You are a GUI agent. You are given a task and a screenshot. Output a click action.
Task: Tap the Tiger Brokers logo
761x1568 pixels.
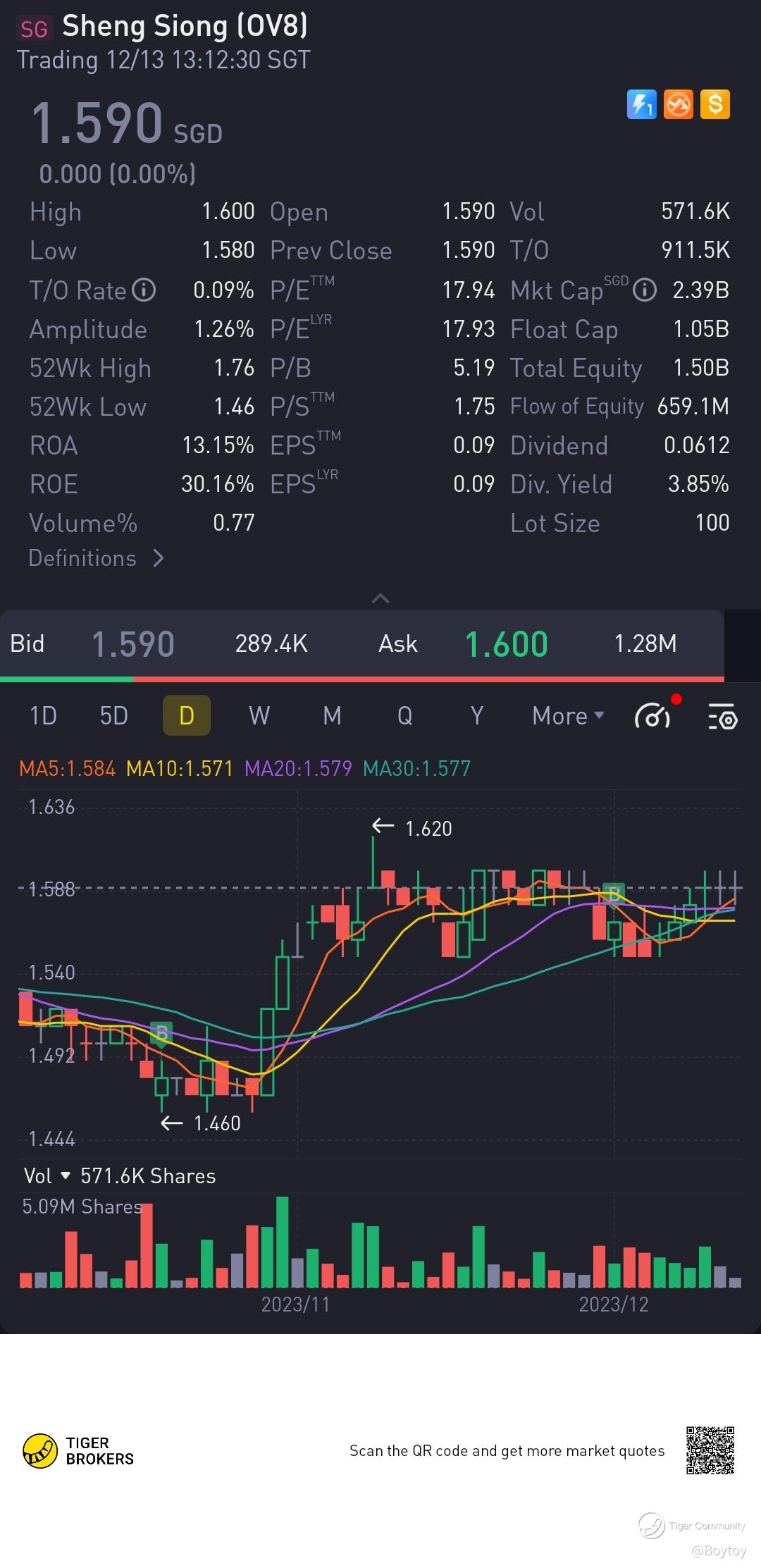coord(78,1451)
